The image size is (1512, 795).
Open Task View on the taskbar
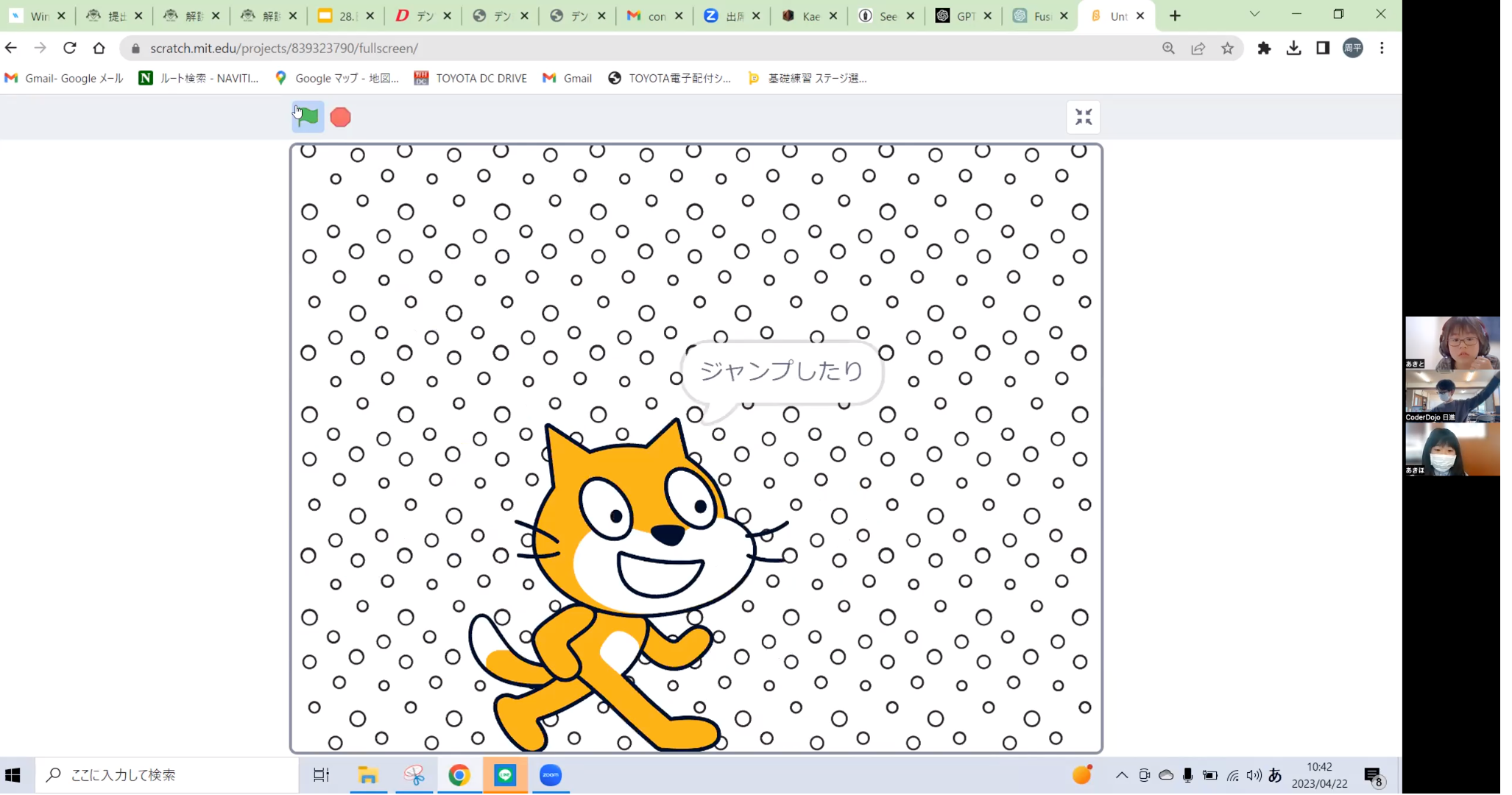(x=321, y=775)
